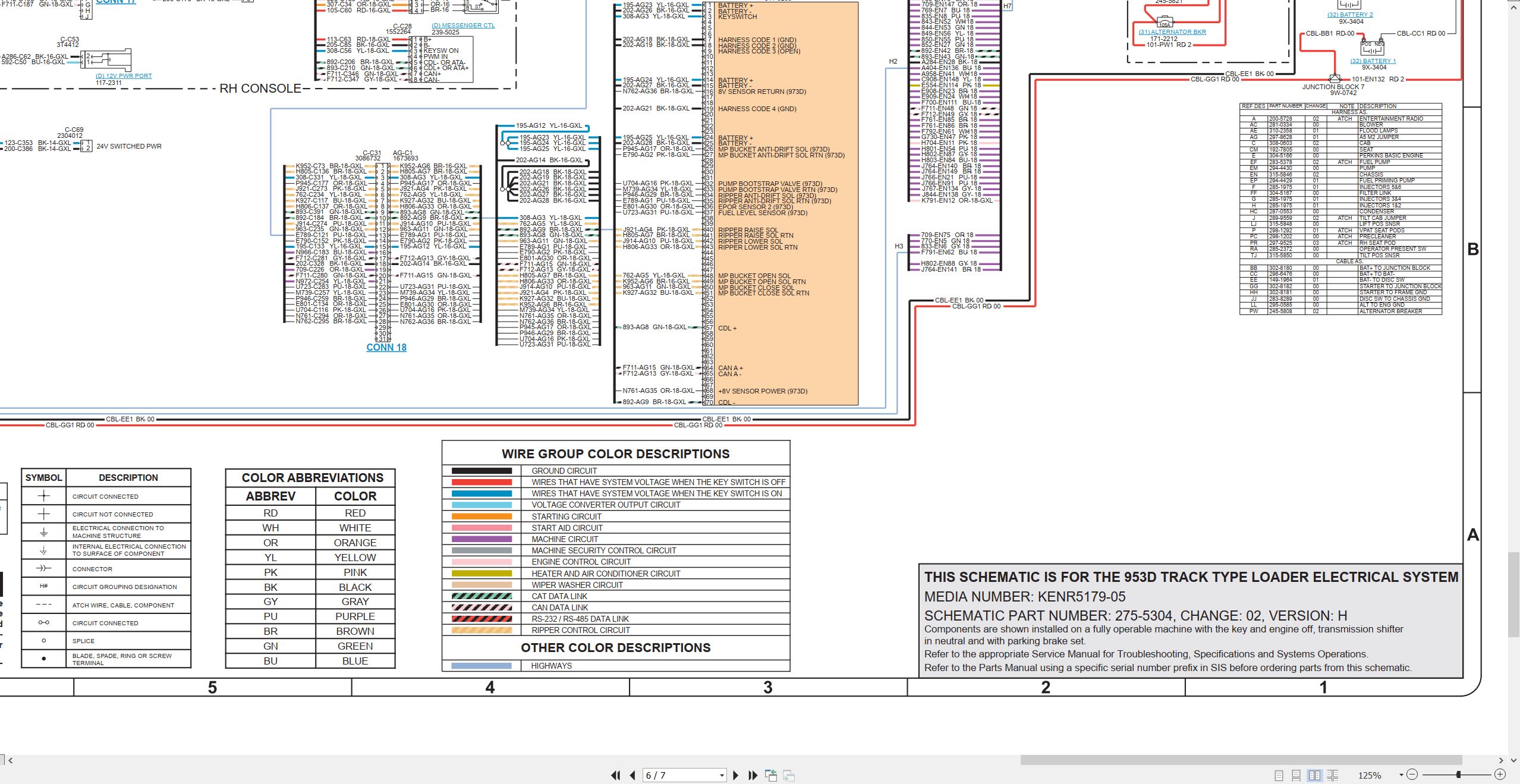Click the CAT DATA LINK striped swatch
This screenshot has height=784, width=1520.
coord(482,596)
